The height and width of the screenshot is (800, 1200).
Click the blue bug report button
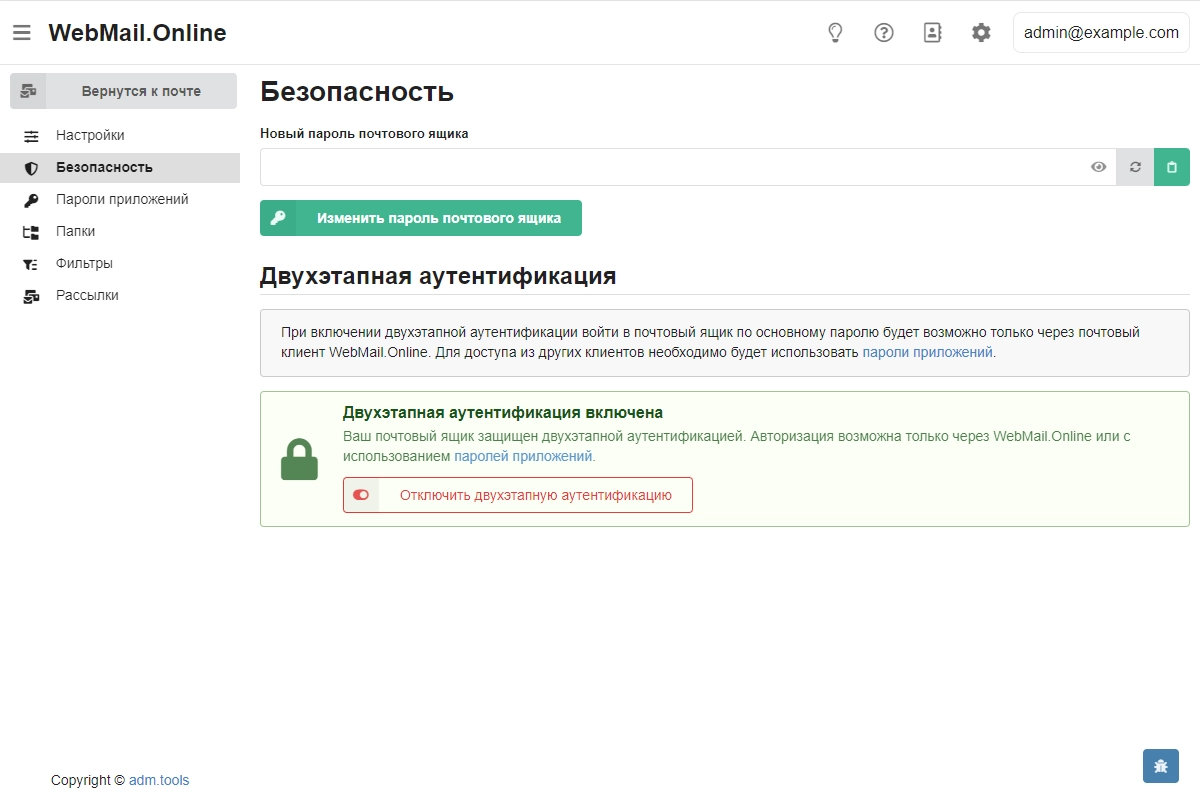(x=1161, y=766)
